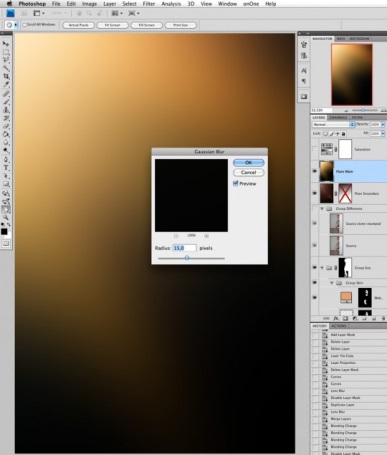Select the Lasso tool

6,60
